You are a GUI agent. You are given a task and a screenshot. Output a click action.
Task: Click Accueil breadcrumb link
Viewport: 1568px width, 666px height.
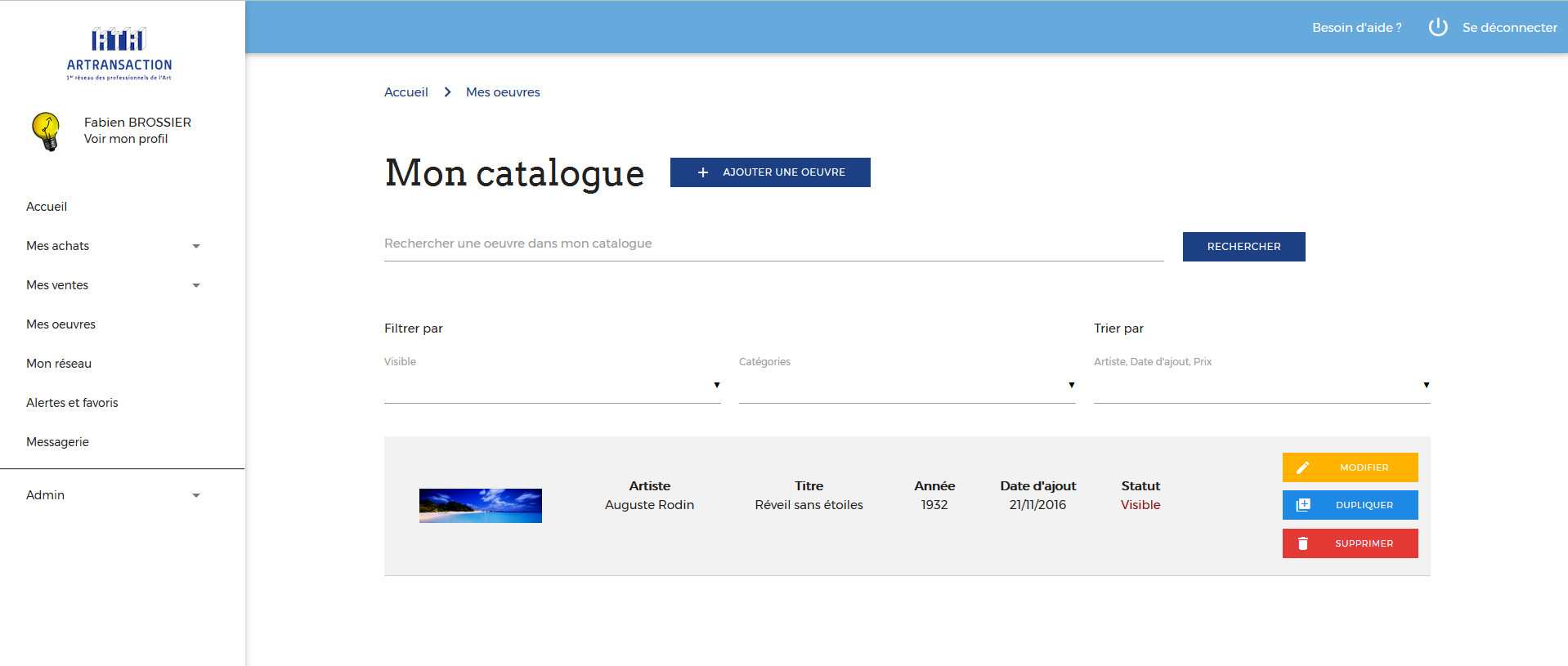[x=406, y=92]
